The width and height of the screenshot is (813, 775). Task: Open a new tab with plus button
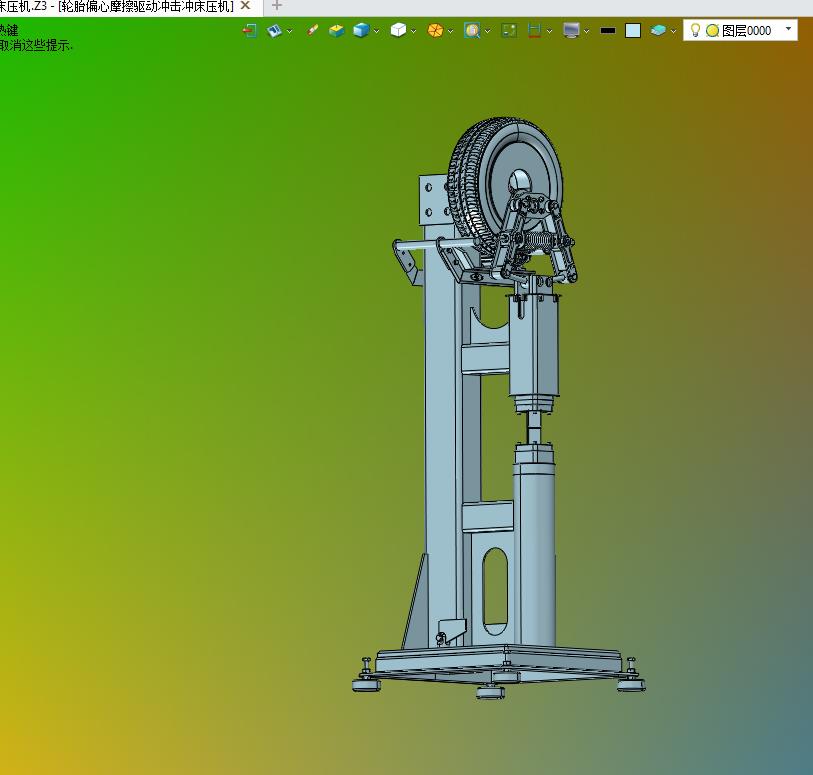277,6
